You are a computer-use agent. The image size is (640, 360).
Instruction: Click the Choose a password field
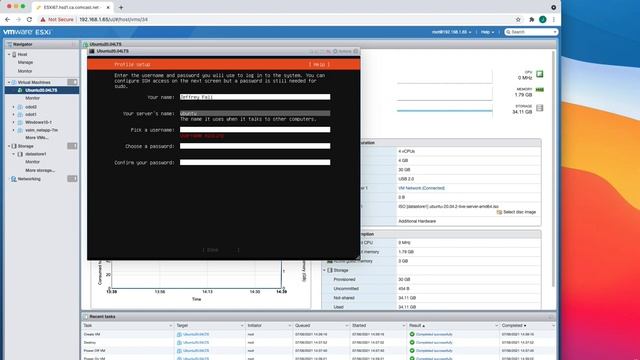coord(255,146)
